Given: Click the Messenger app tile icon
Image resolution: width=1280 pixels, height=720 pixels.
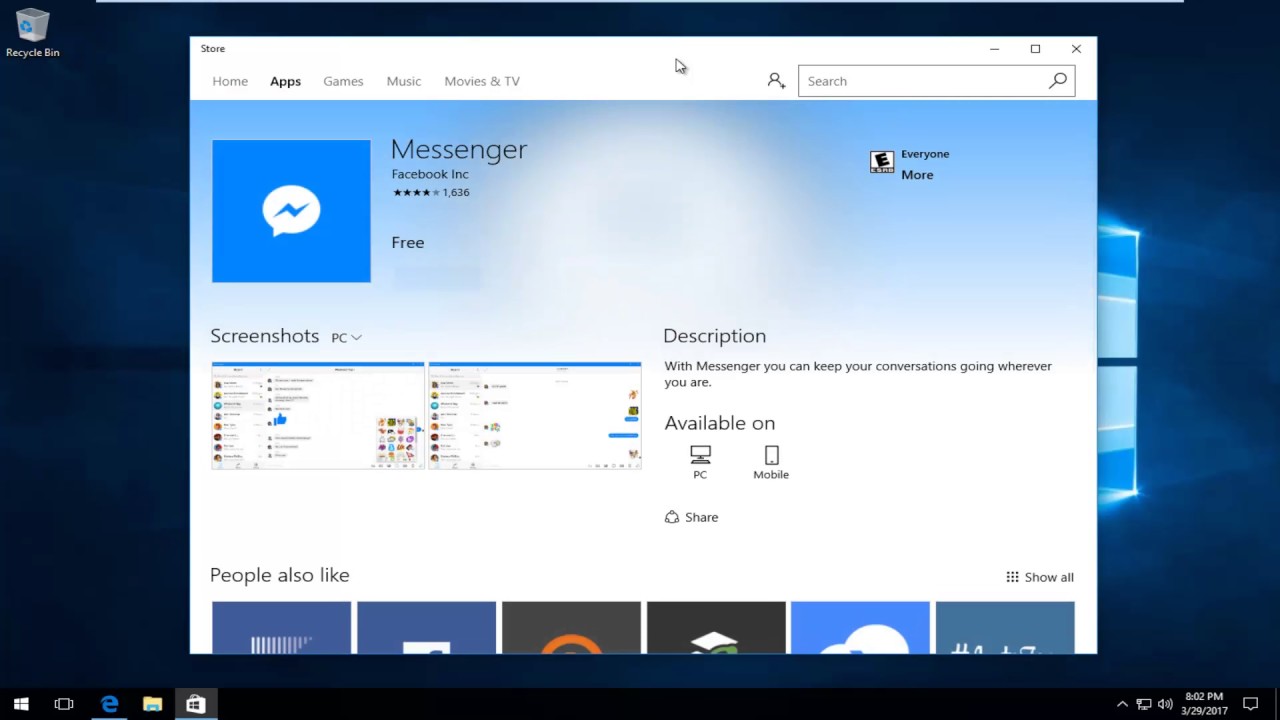Looking at the screenshot, I should coord(290,210).
